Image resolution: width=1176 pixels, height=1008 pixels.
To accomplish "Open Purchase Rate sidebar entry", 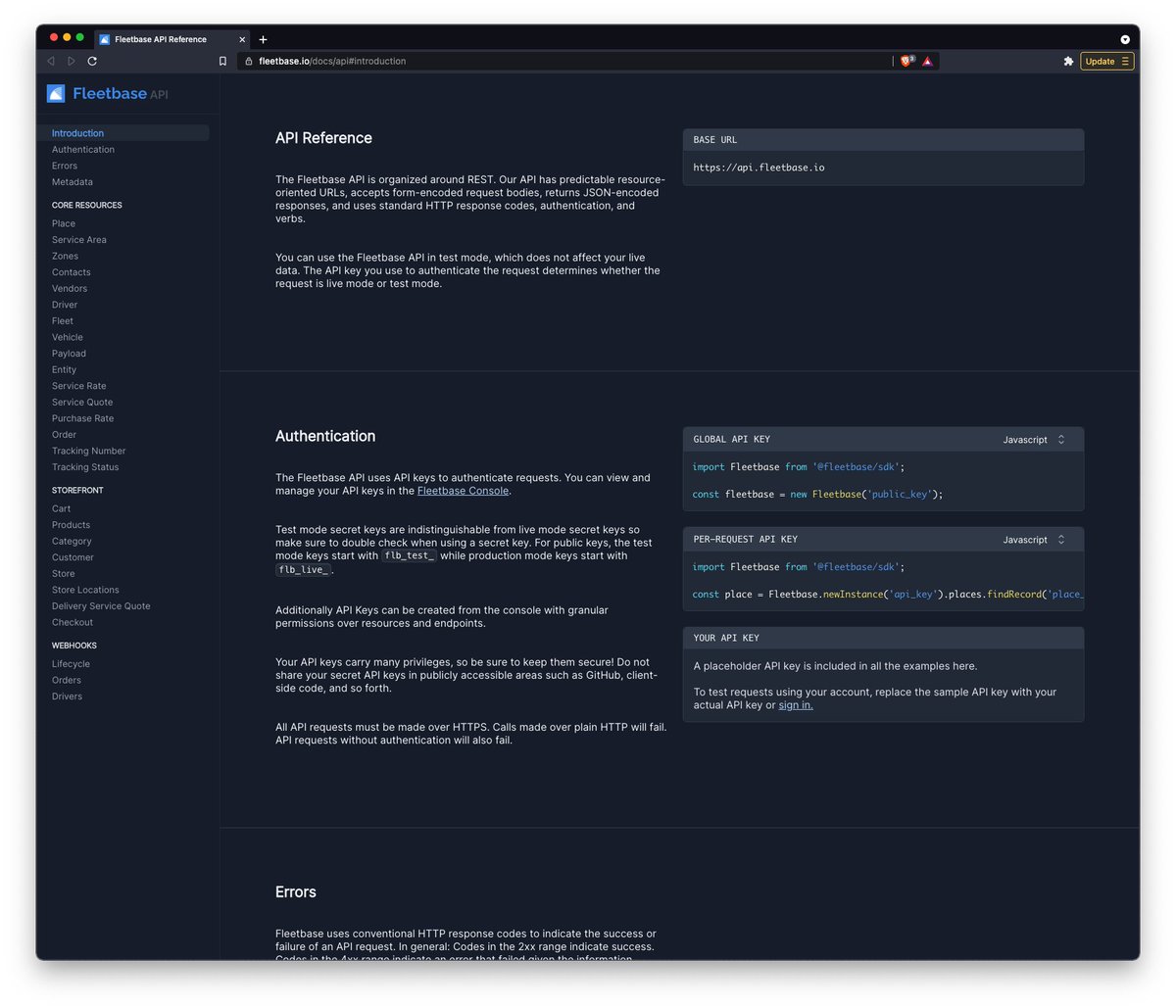I will 83,418.
